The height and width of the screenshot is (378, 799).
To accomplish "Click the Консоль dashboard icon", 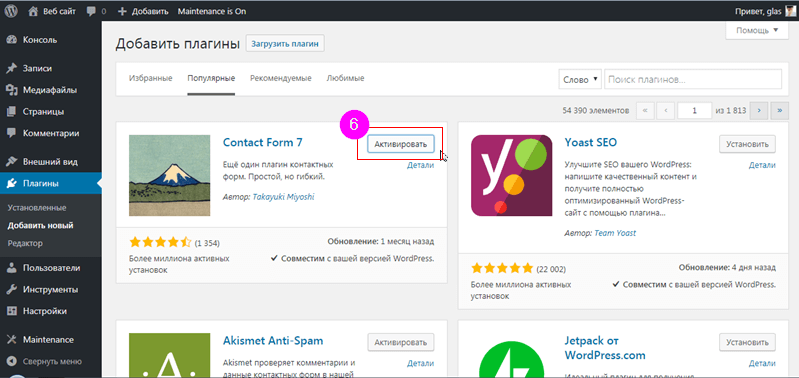I will [12, 40].
